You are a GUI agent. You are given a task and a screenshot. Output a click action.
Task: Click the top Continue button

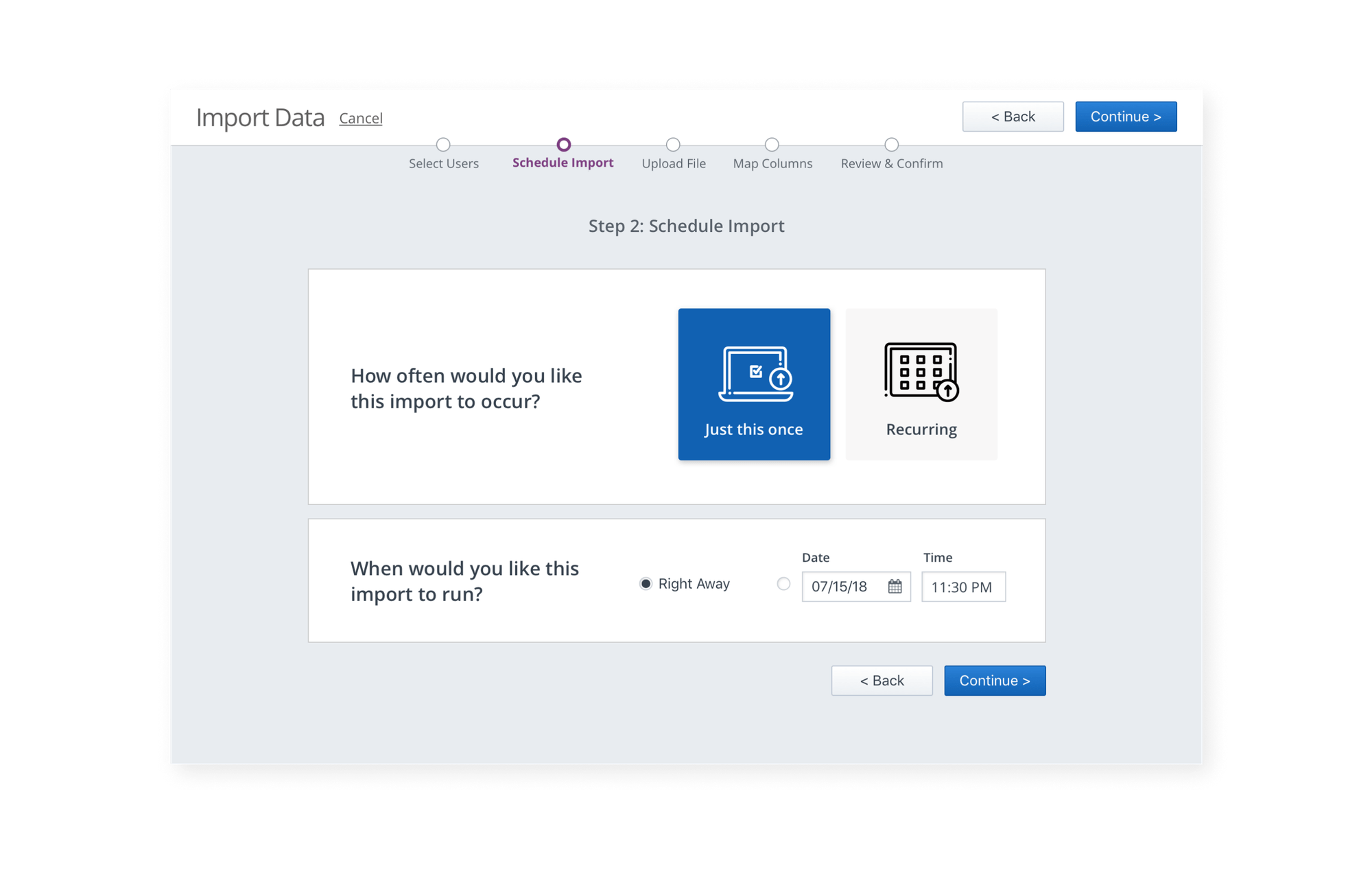(1126, 117)
